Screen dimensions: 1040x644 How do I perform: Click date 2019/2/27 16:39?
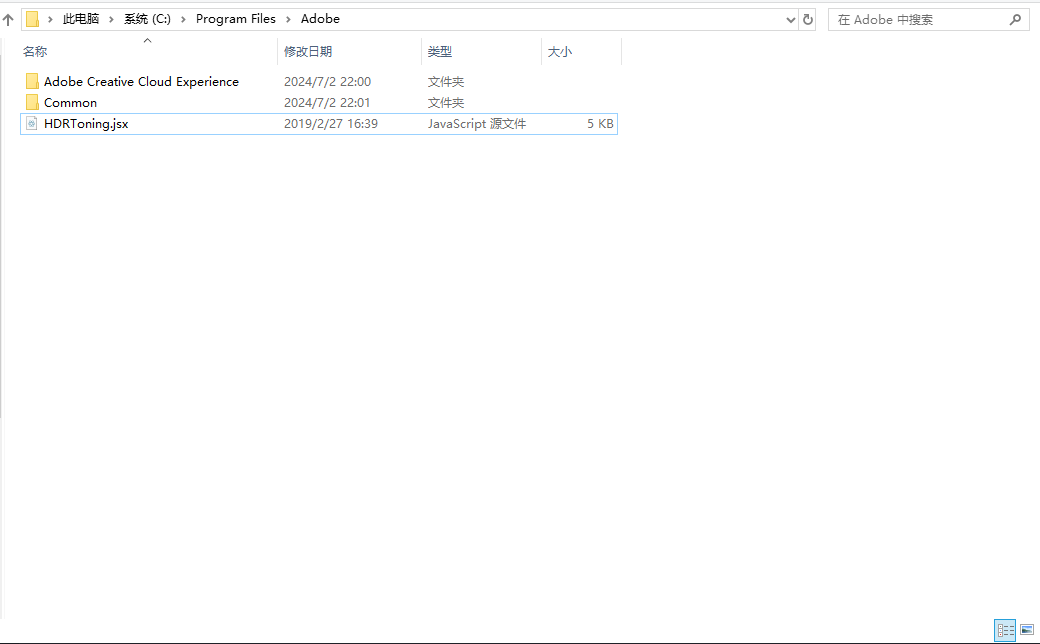[331, 124]
